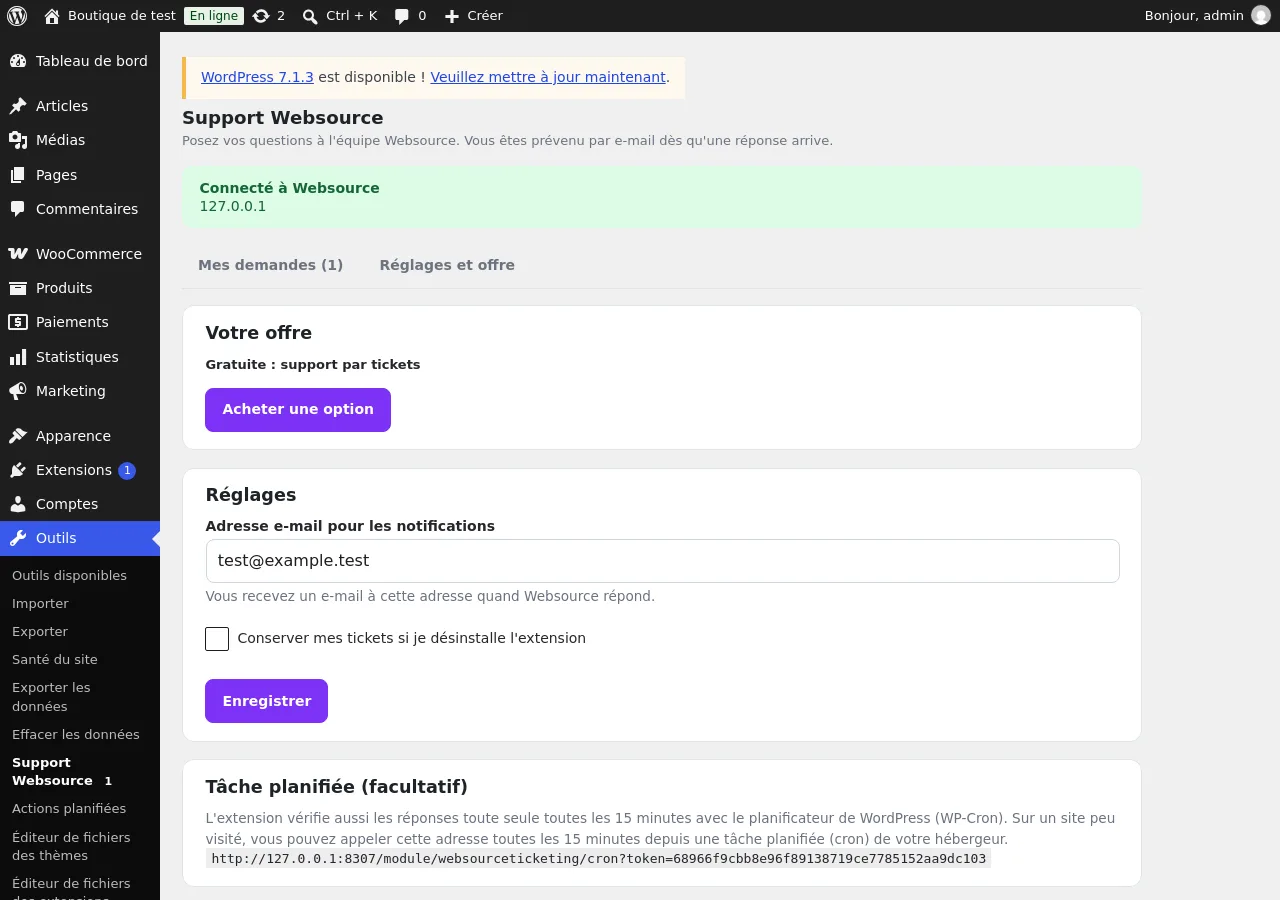Open Exporter submenu item
The height and width of the screenshot is (900, 1280).
pyautogui.click(x=40, y=632)
